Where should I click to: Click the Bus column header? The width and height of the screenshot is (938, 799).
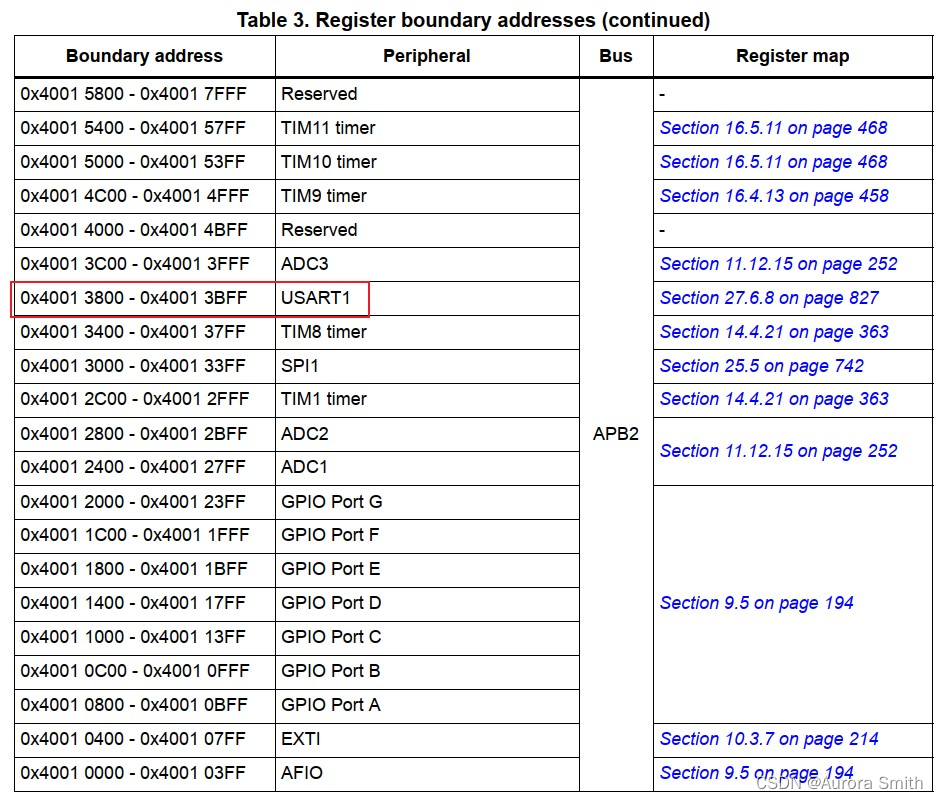(x=616, y=56)
